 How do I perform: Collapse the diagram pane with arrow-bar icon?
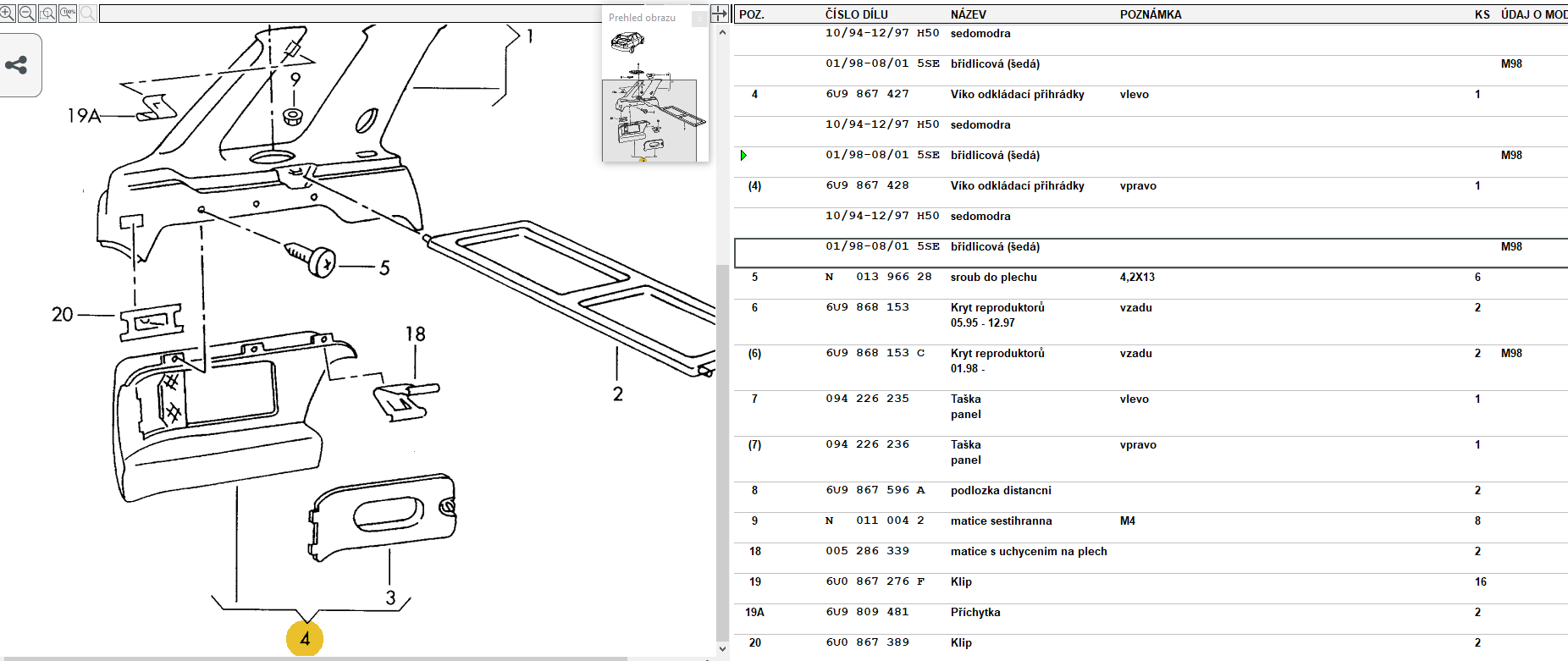click(x=719, y=14)
